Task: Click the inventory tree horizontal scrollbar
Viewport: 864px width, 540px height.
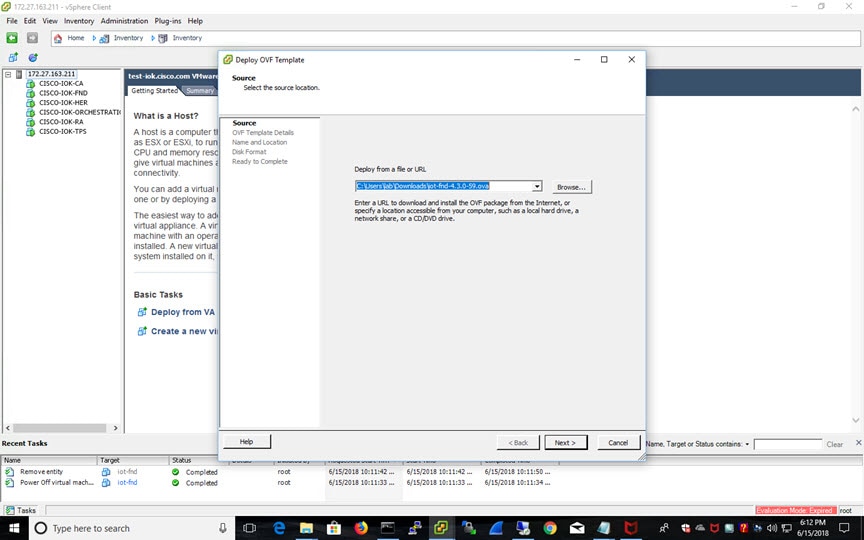Action: [60, 428]
